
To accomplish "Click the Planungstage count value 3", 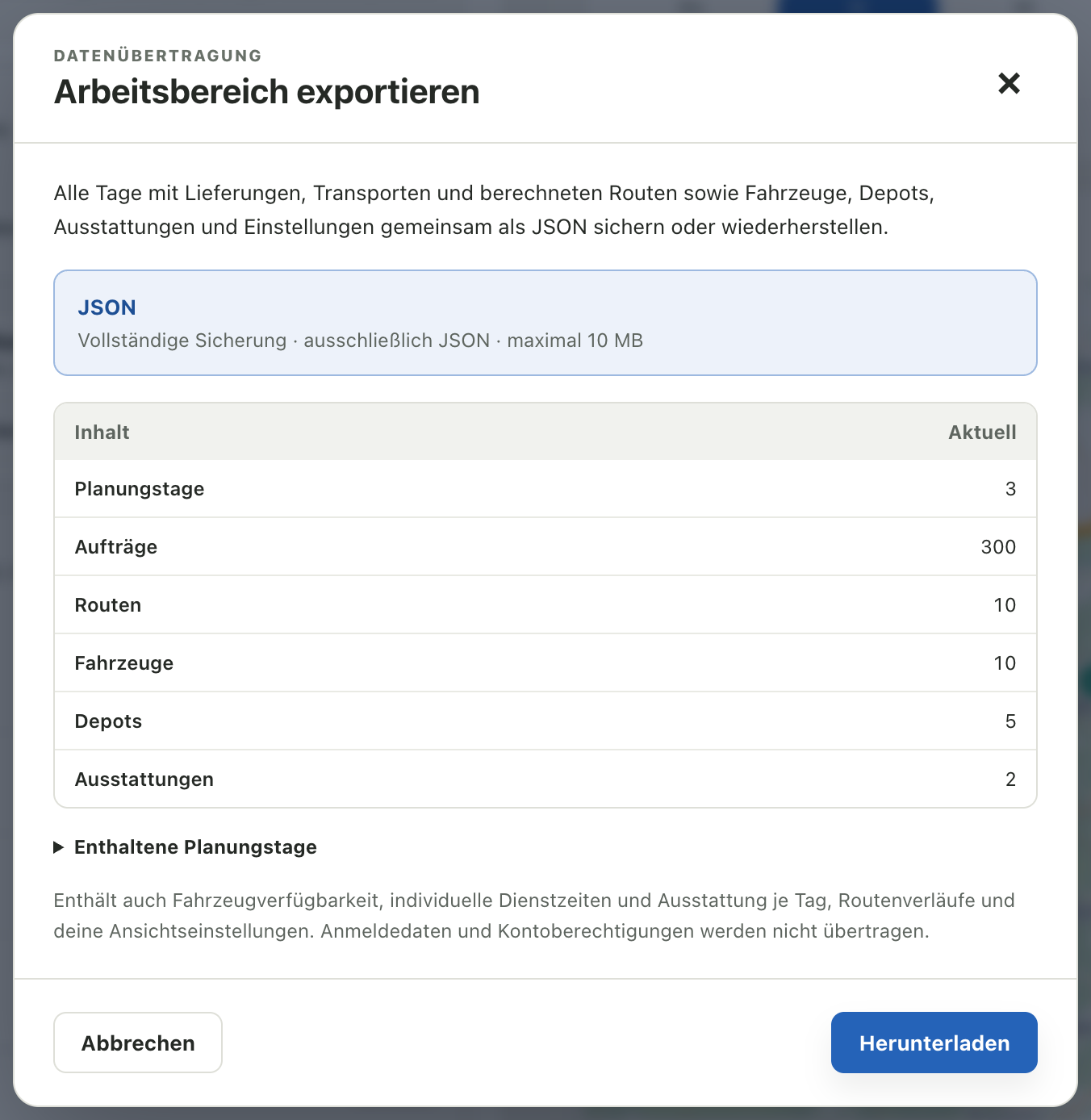I will pyautogui.click(x=1010, y=489).
